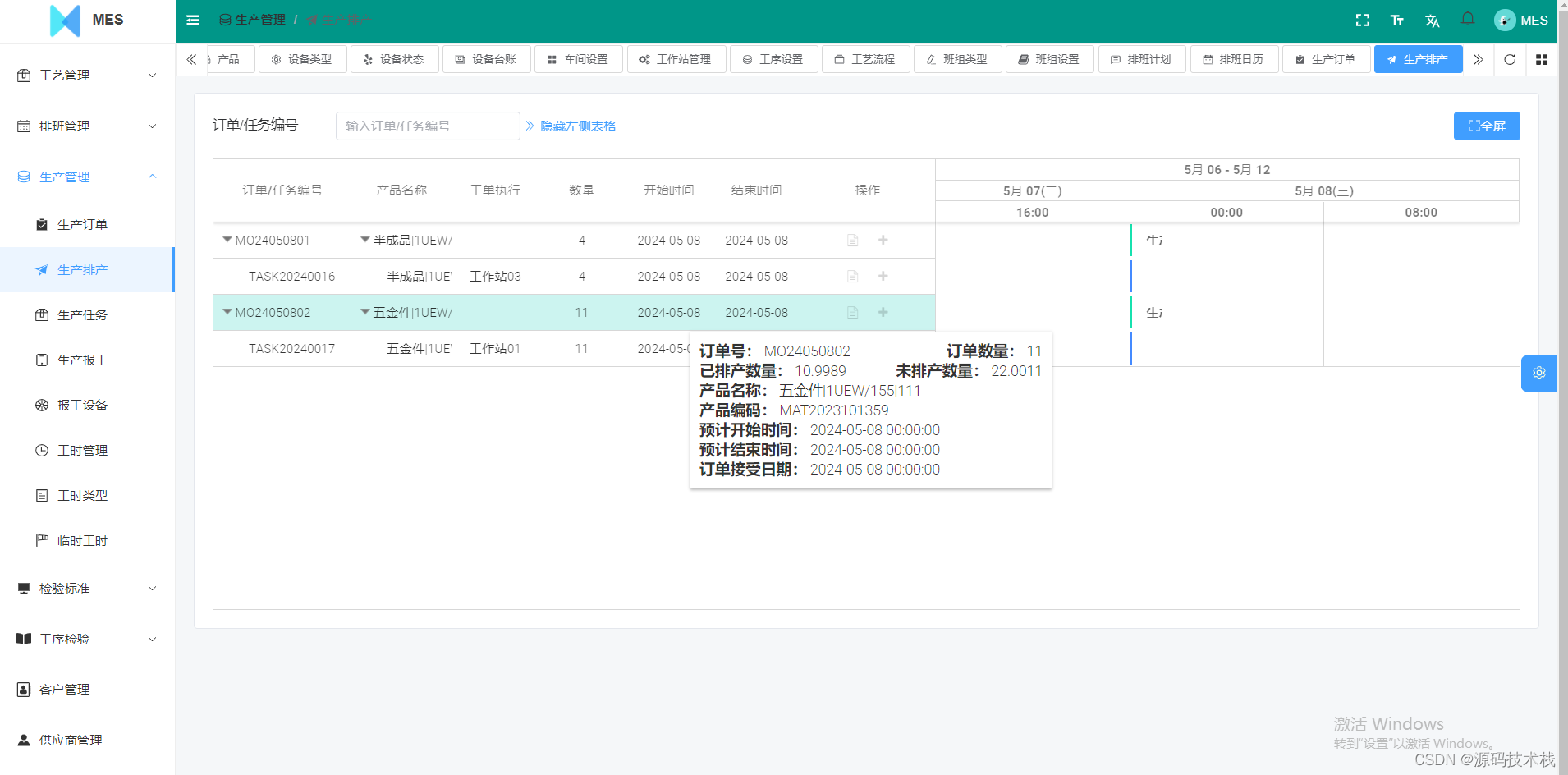
Task: Switch to the 班组设置 tab
Action: pos(1049,59)
